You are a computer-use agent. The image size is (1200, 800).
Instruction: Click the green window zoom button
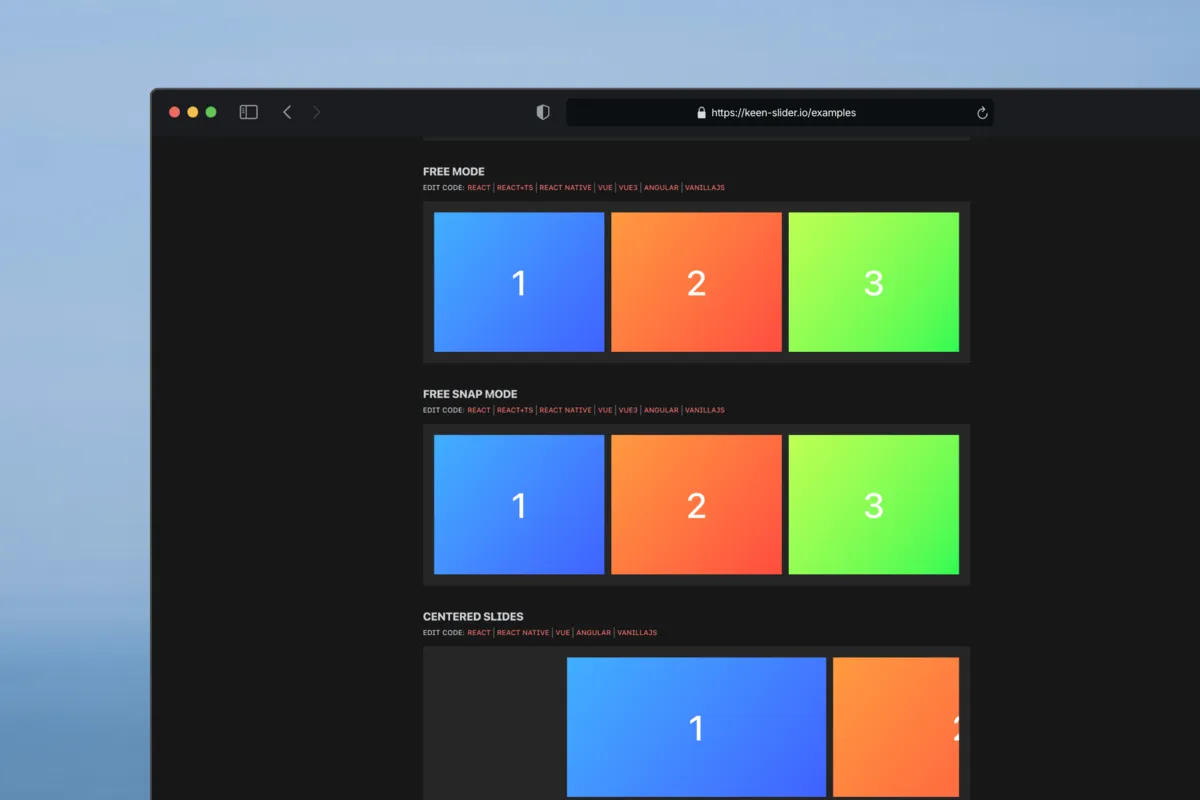click(x=211, y=112)
